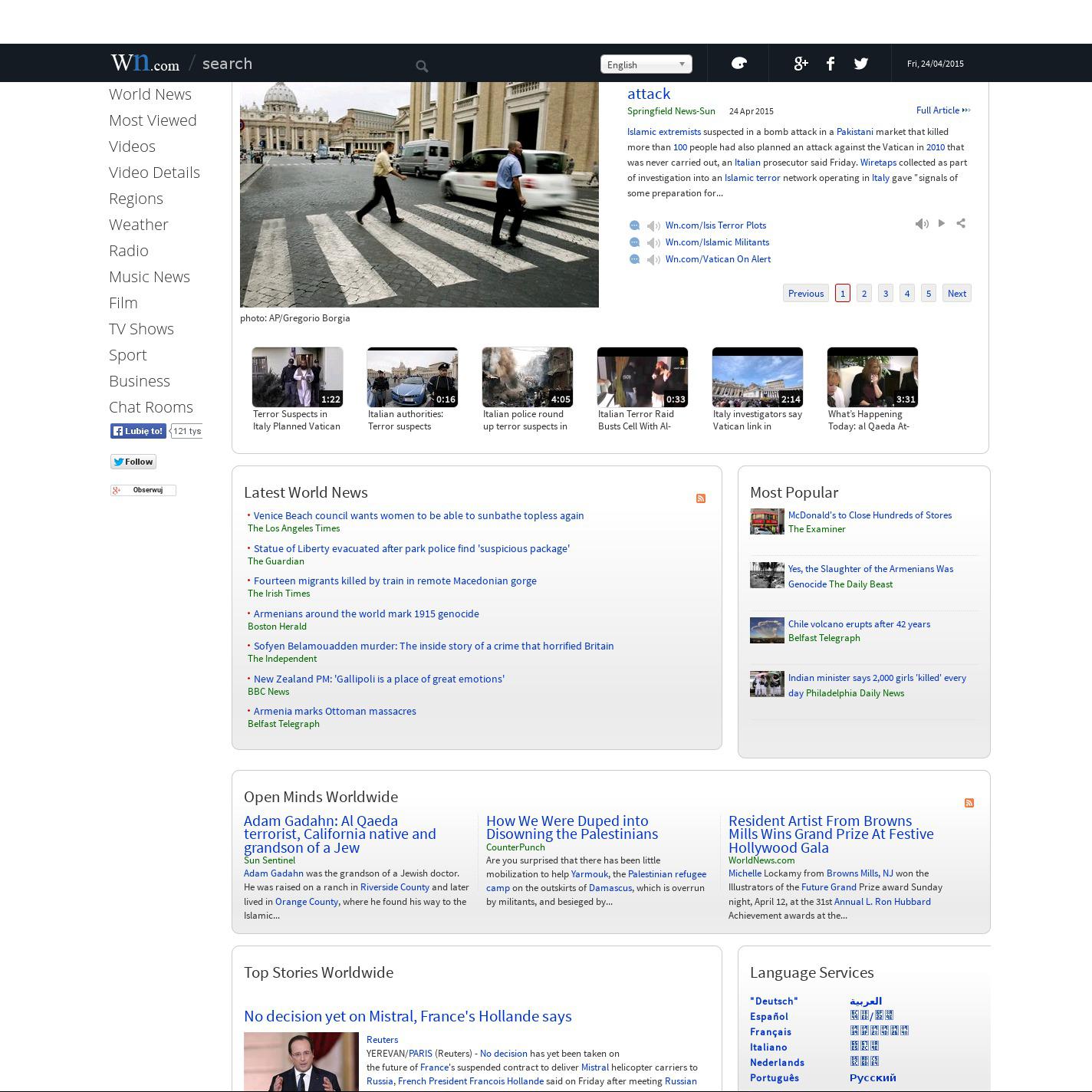Open the Statue of Liberty evacuated headline

(411, 548)
